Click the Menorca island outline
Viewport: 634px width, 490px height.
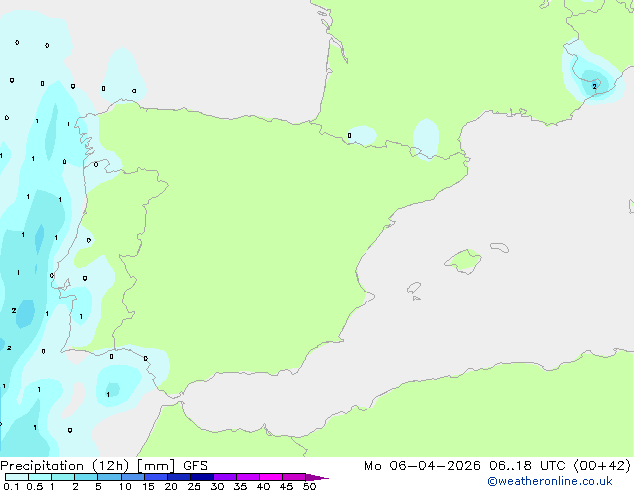coord(500,247)
